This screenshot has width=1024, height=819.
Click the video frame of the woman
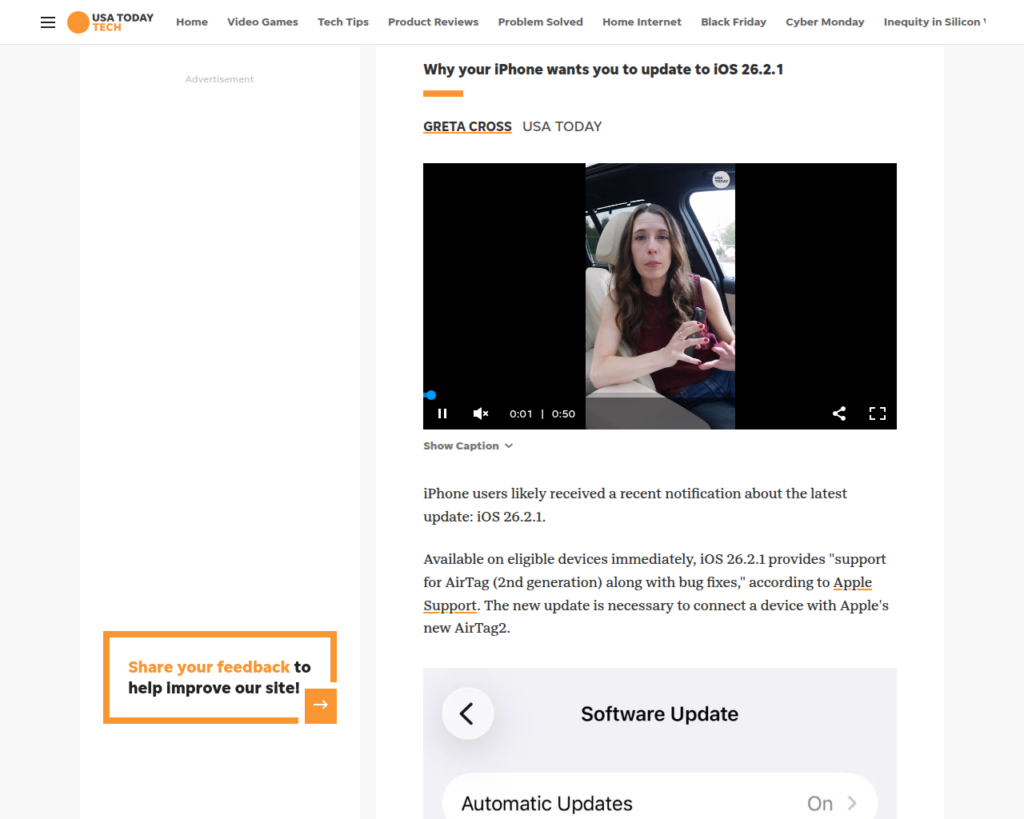click(660, 290)
